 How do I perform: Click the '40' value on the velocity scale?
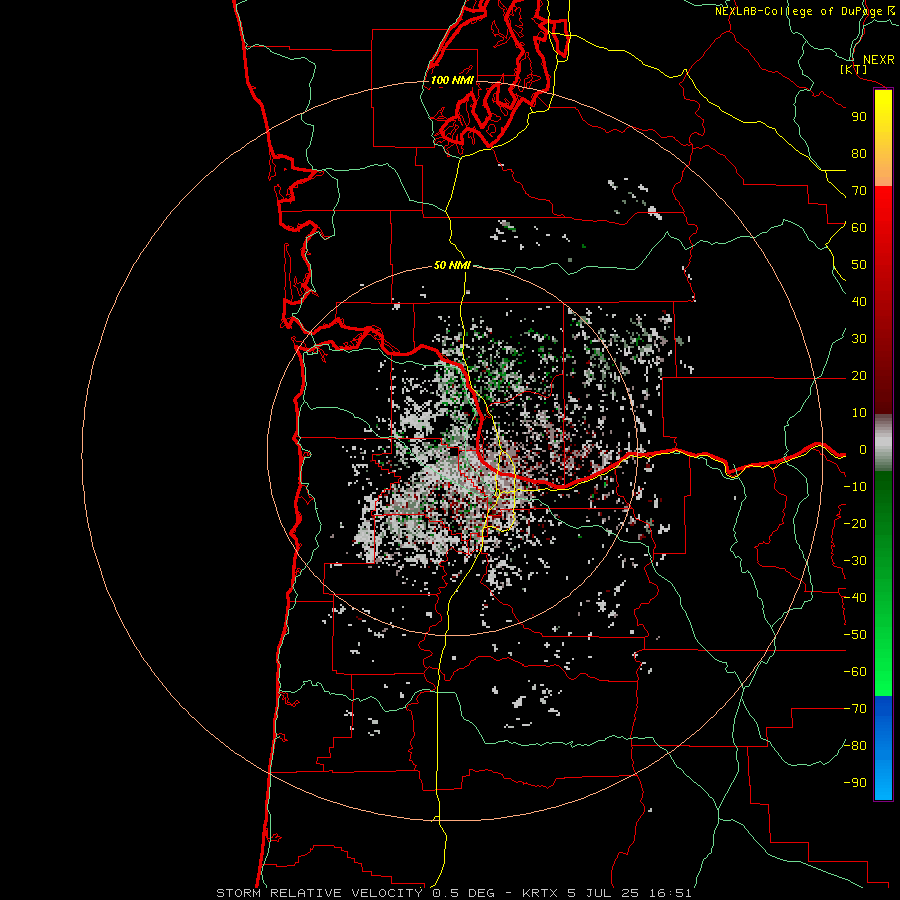coord(859,302)
